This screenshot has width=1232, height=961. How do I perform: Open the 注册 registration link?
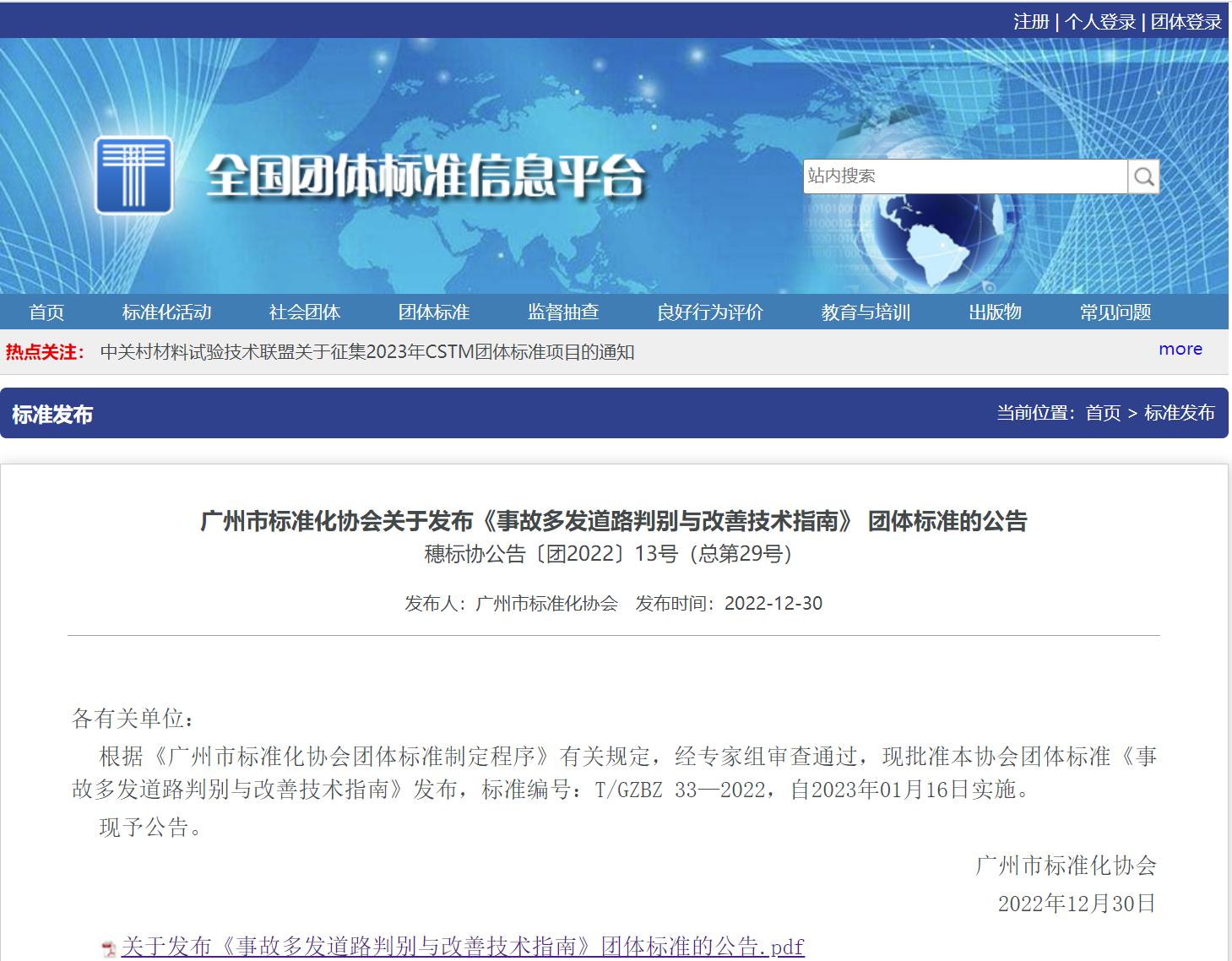coord(1031,22)
